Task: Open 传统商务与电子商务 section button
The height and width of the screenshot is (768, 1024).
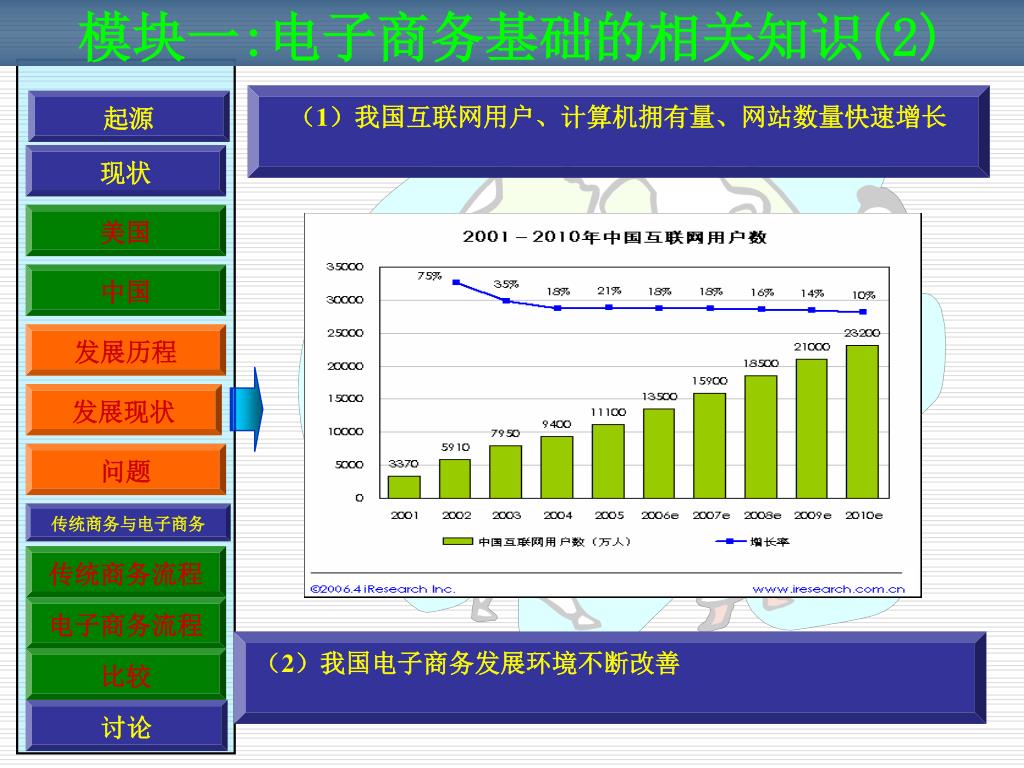Action: [128, 523]
